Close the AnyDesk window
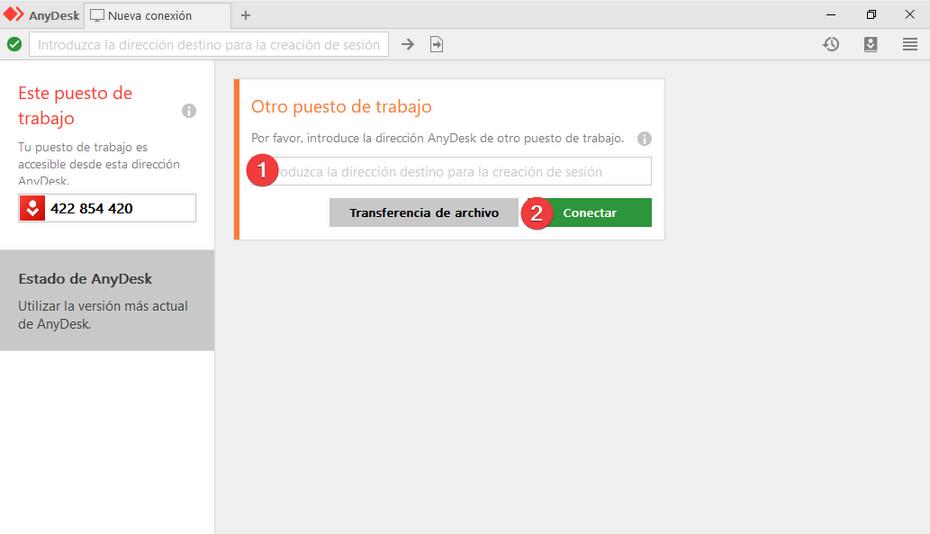 [910, 14]
